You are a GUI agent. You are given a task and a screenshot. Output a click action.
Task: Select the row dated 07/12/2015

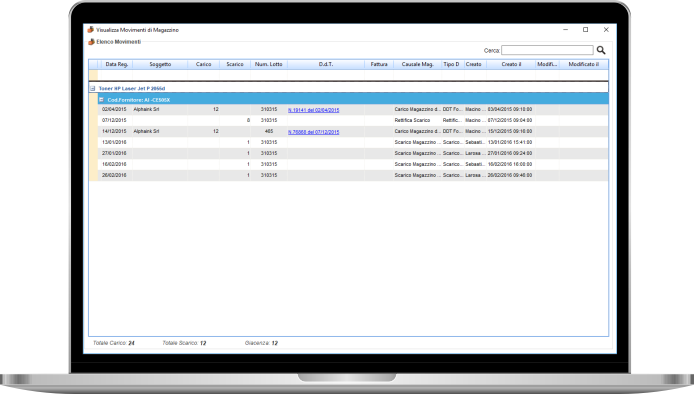353,120
